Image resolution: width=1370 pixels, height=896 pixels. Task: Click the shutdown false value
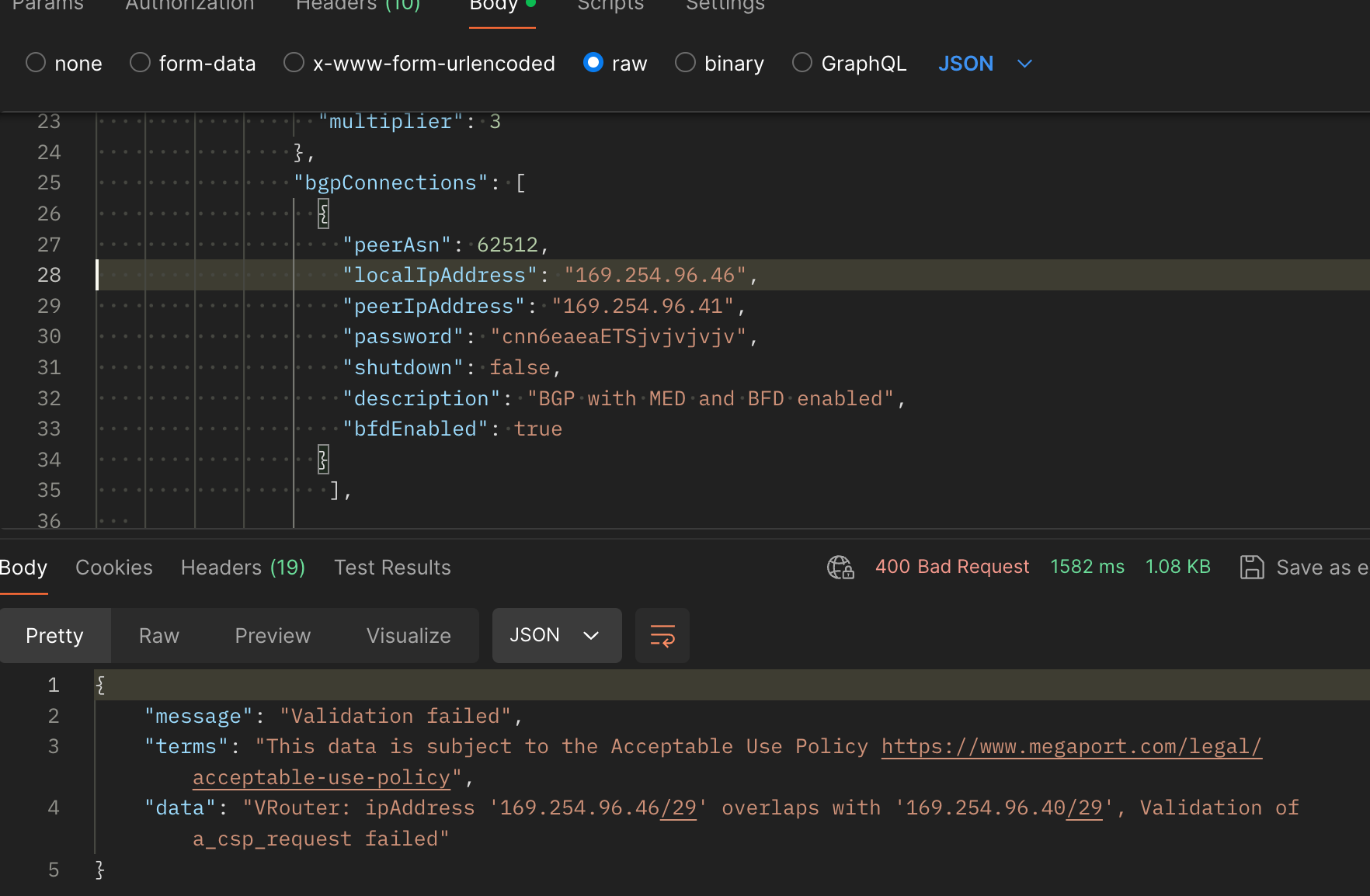point(520,367)
